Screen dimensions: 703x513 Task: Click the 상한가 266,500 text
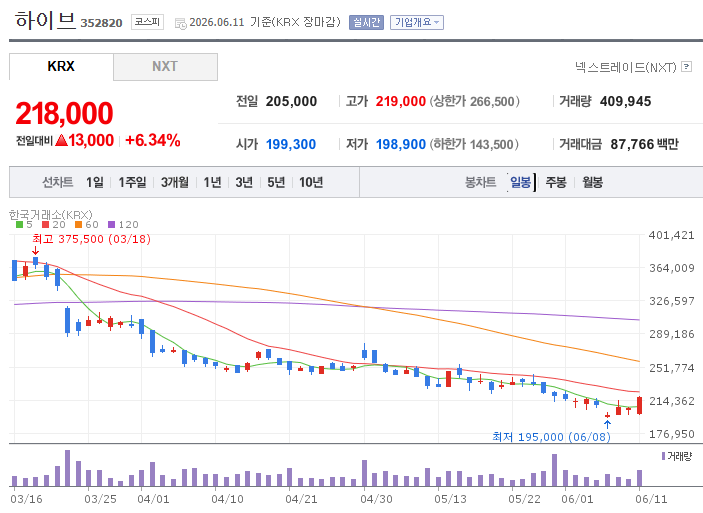475,101
